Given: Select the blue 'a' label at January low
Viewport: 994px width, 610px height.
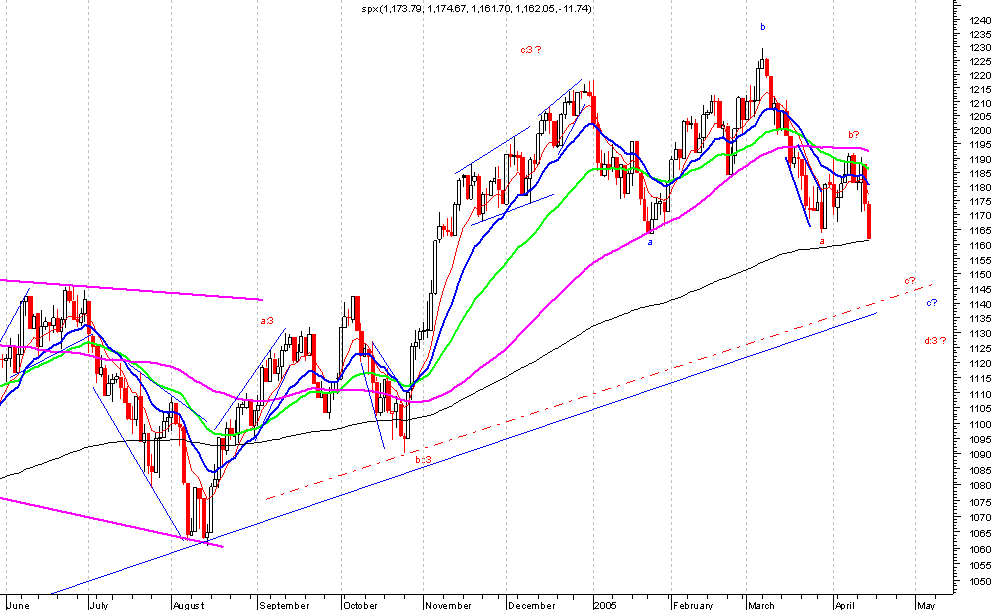Looking at the screenshot, I should click(650, 242).
